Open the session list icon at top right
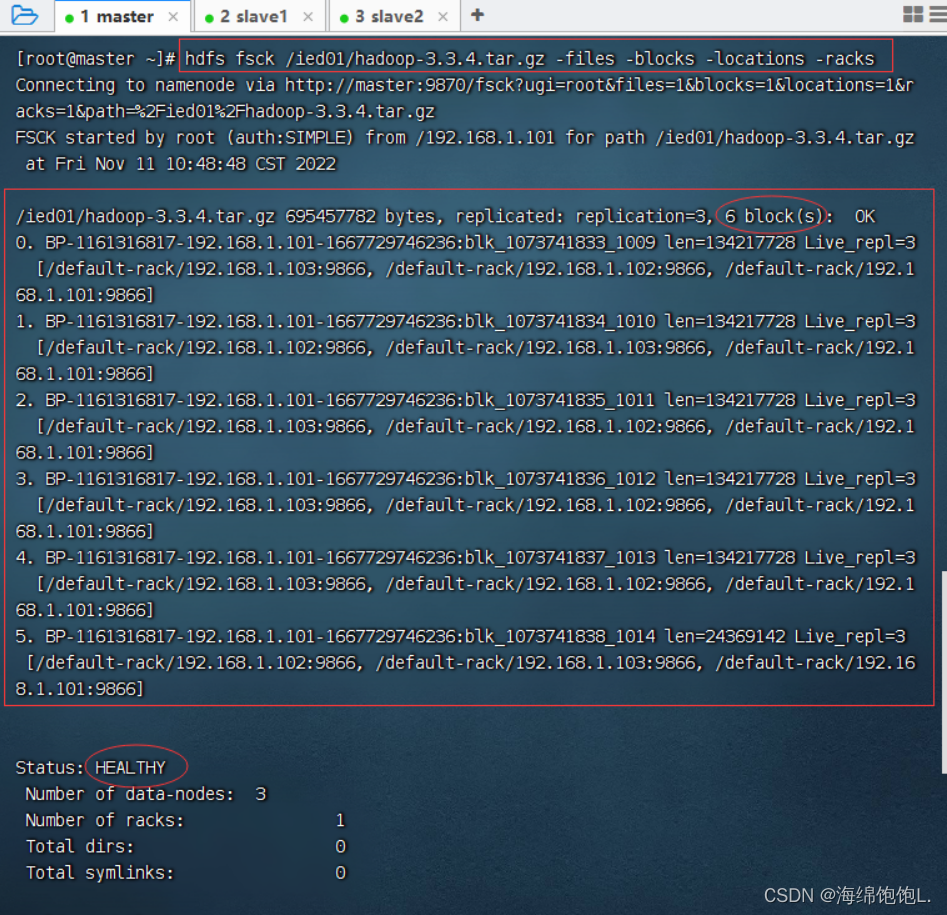This screenshot has width=947, height=915. [x=938, y=15]
